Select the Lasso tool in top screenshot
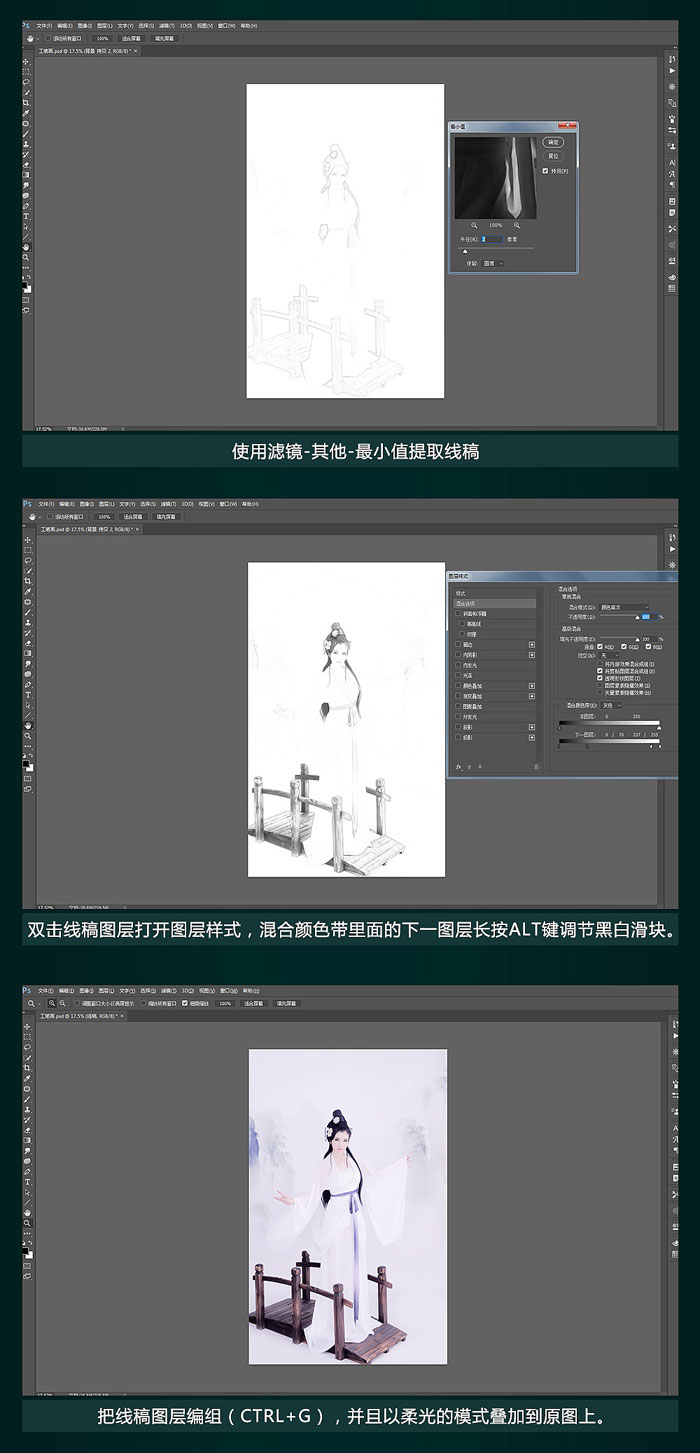Screen dimensions: 700x1453 [26, 82]
